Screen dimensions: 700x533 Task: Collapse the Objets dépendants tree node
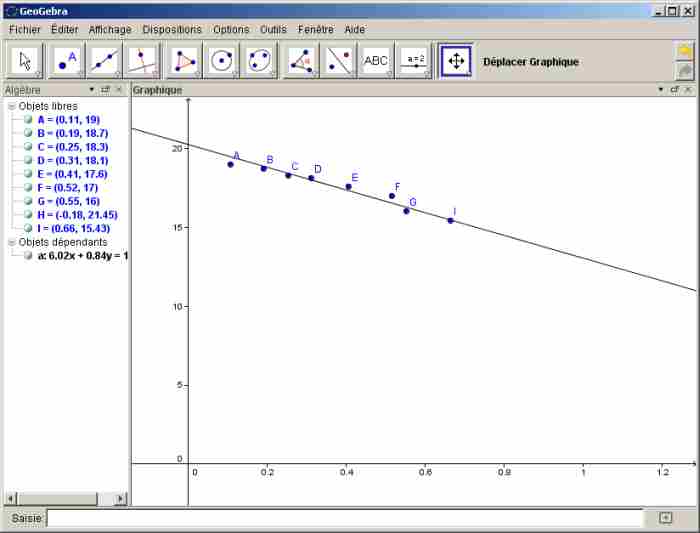coord(12,242)
